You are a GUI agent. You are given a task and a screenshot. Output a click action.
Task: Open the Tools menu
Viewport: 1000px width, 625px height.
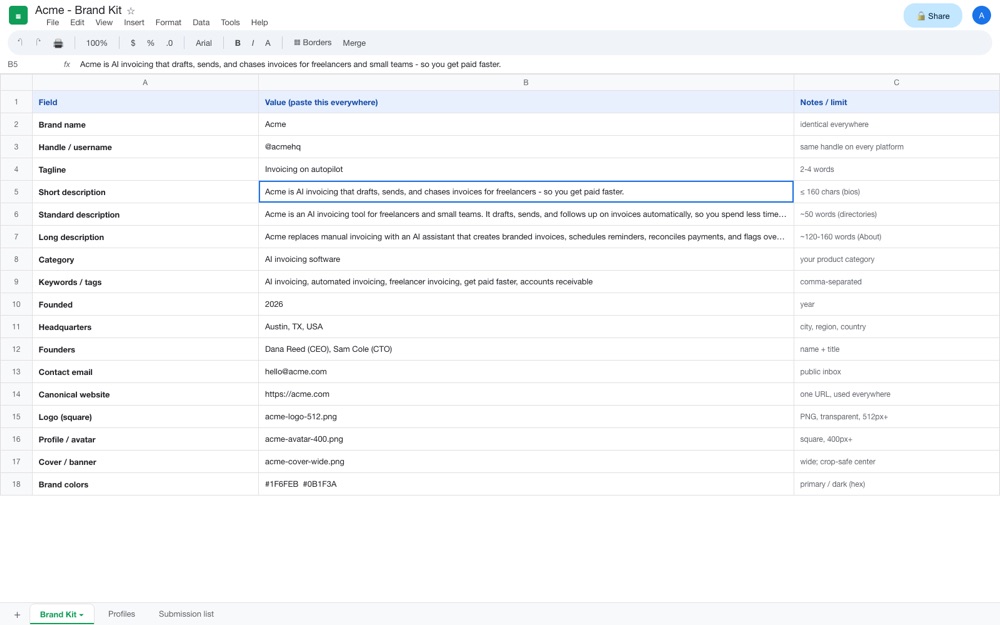[230, 22]
